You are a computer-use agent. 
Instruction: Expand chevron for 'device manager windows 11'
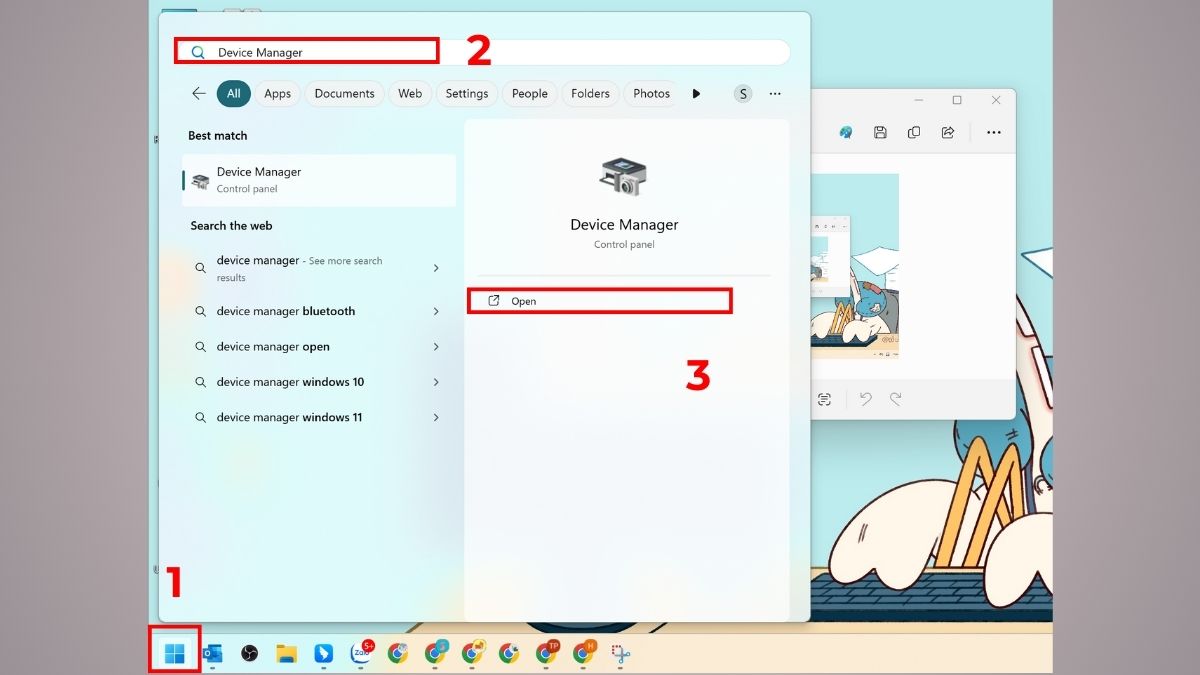click(x=436, y=417)
